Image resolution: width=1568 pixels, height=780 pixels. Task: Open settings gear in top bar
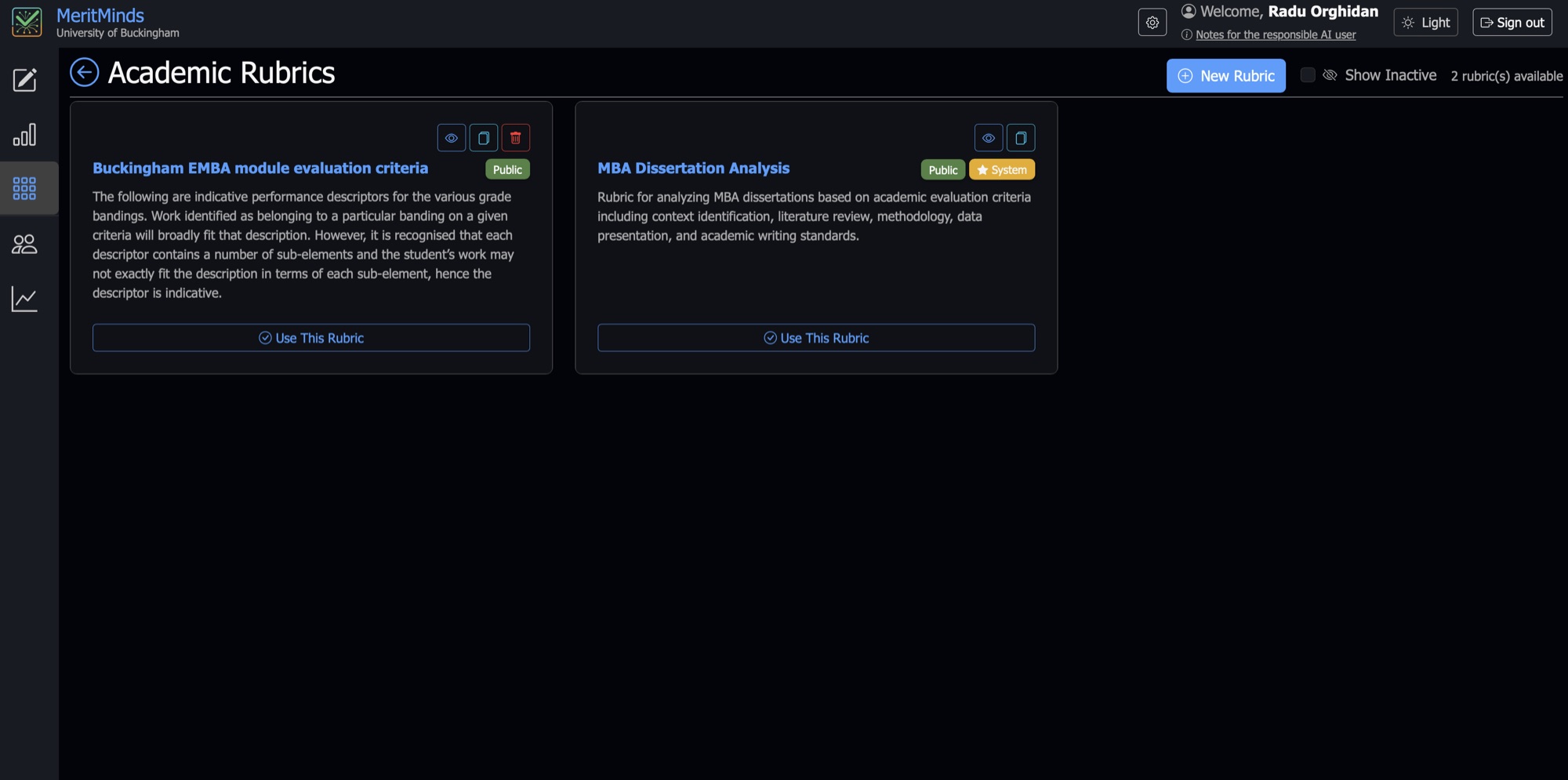pos(1152,23)
